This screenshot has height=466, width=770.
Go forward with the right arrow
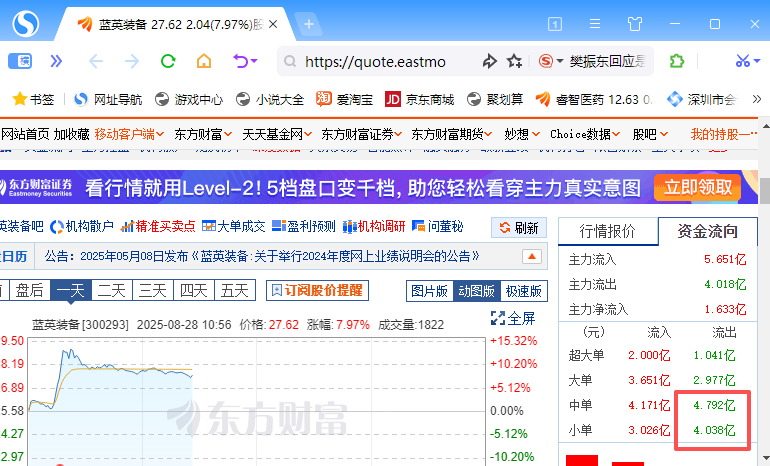[x=132, y=61]
